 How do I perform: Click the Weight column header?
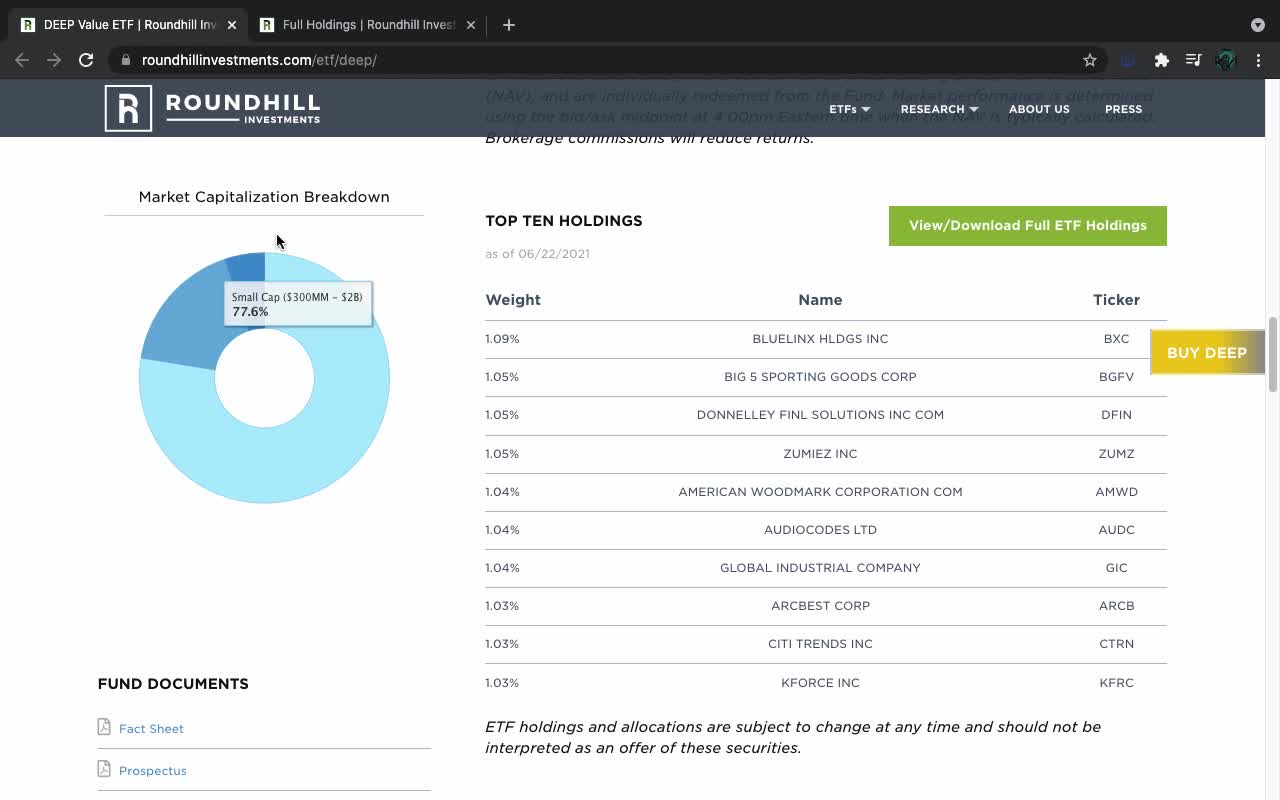(513, 300)
